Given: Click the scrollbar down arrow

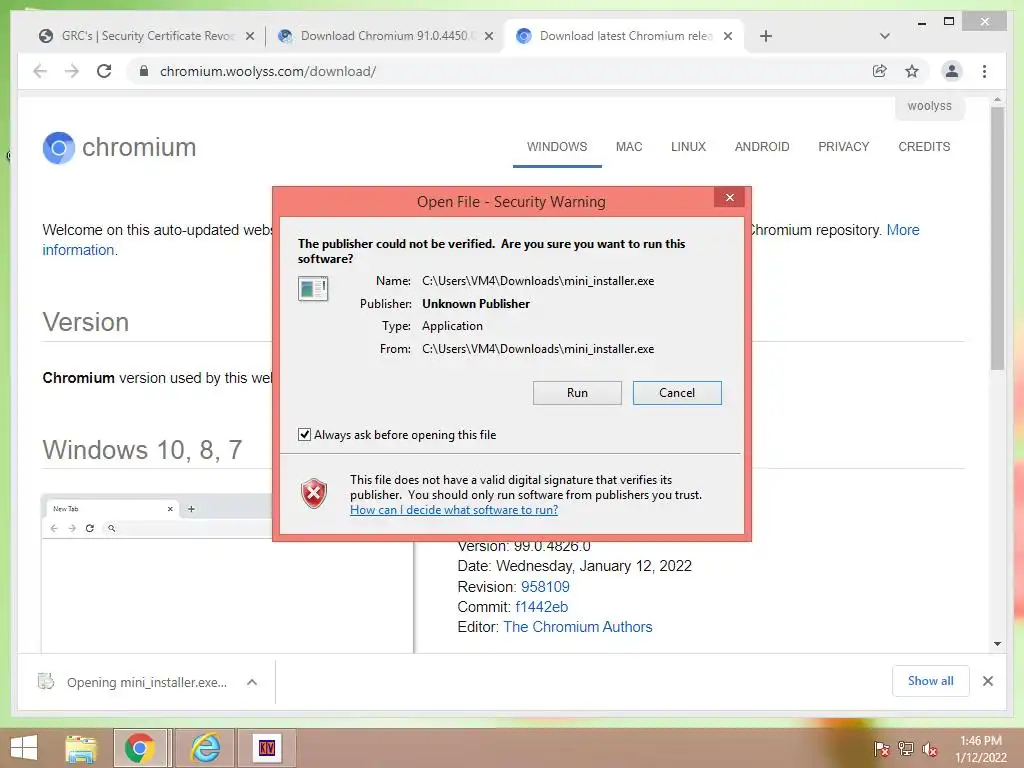Looking at the screenshot, I should pyautogui.click(x=997, y=644).
